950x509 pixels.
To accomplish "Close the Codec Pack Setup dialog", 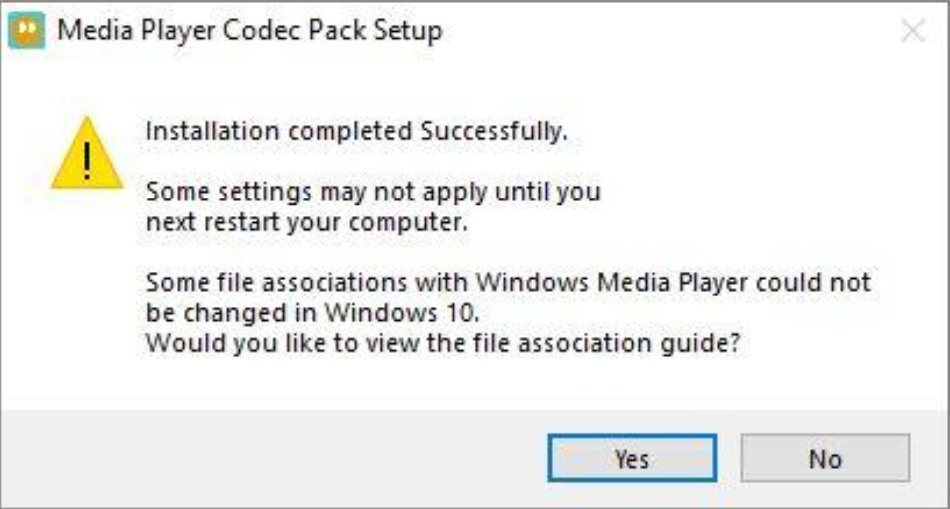I will (x=912, y=30).
